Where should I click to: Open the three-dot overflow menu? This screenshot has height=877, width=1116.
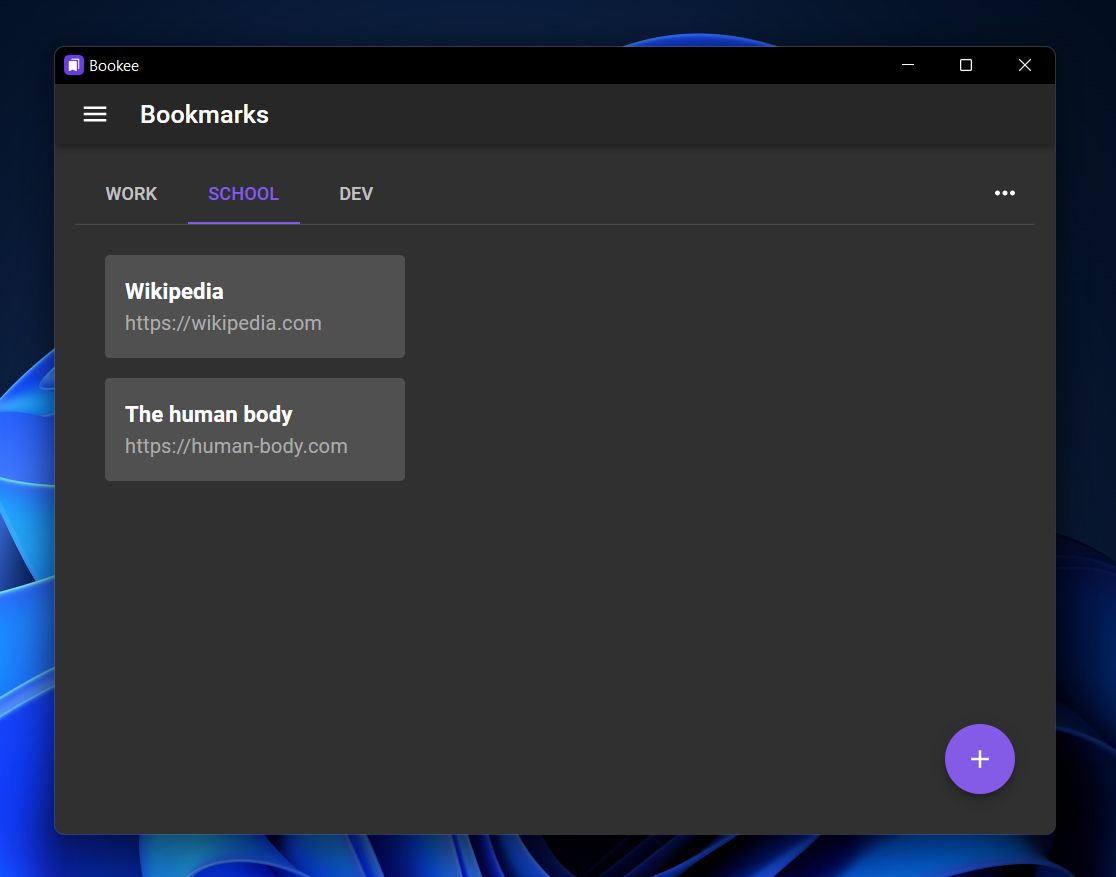(x=1004, y=193)
